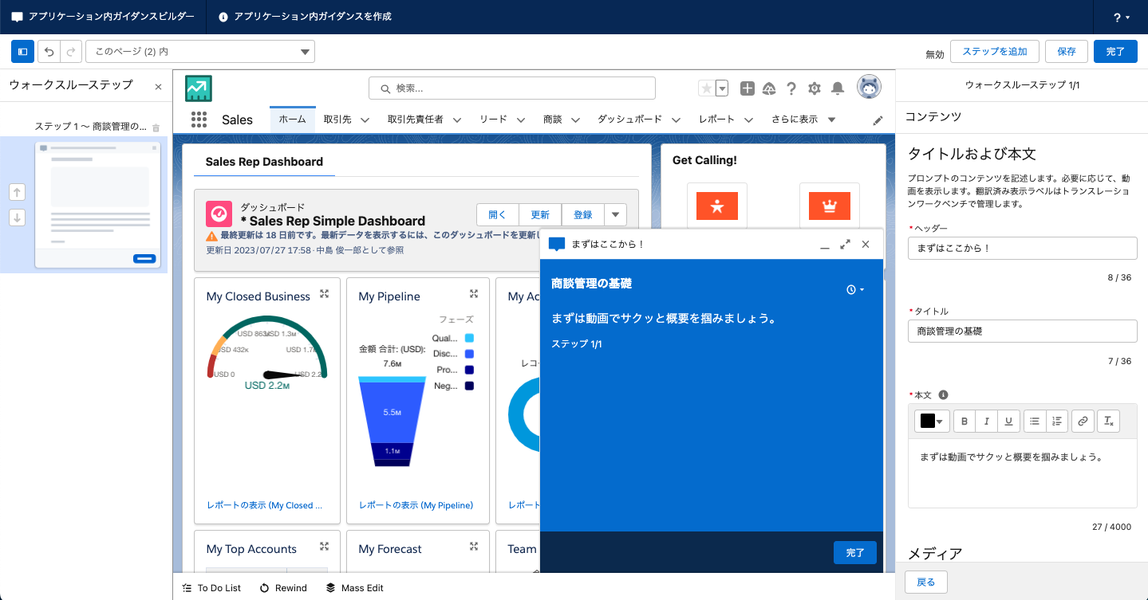Click the edit navigation pencil icon
The image size is (1148, 600).
click(878, 121)
